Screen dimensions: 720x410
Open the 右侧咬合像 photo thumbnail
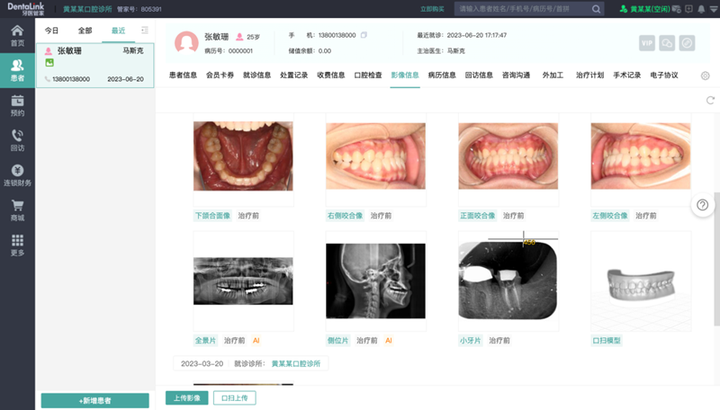click(x=376, y=156)
